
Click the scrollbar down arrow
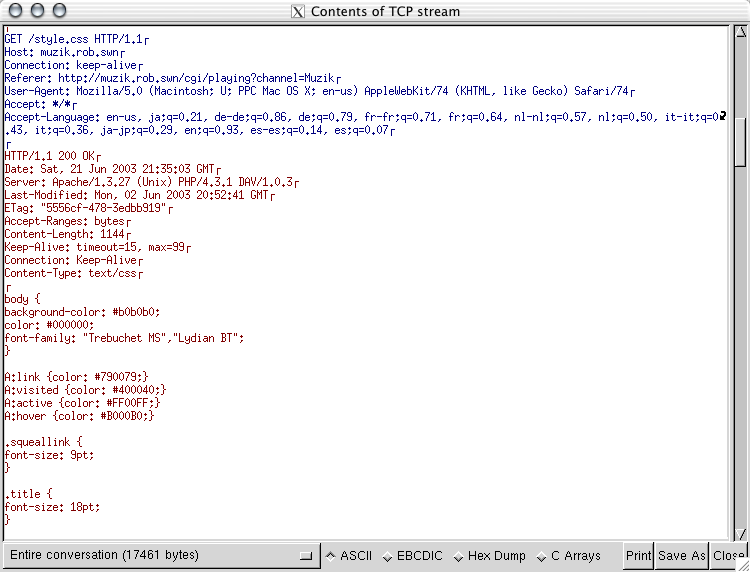coord(740,534)
